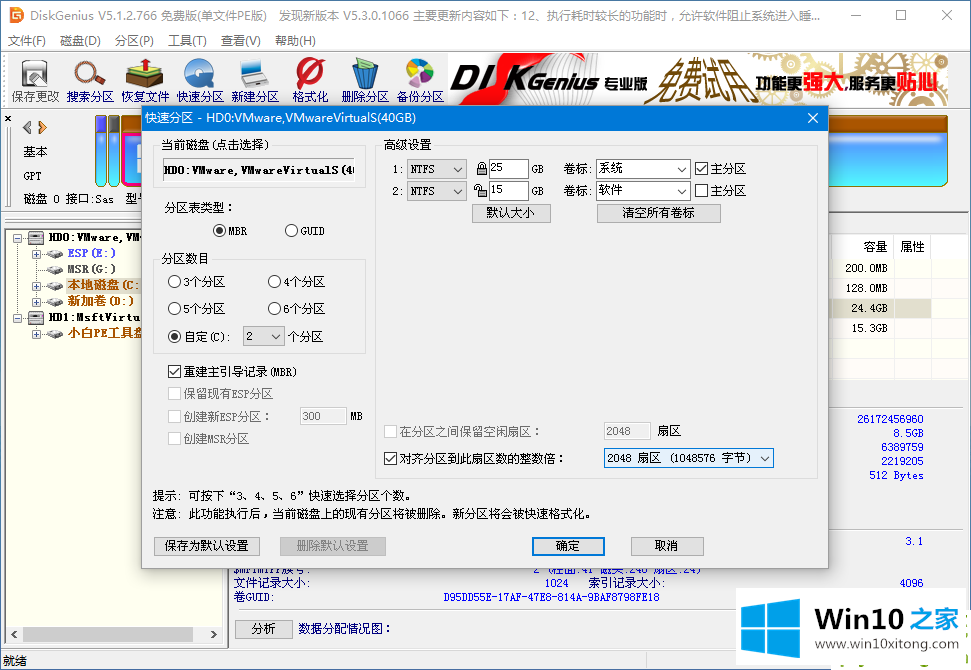Click the HD1 MsftVirtual disk icon in tree
971x670 pixels.
pyautogui.click(x=36, y=318)
